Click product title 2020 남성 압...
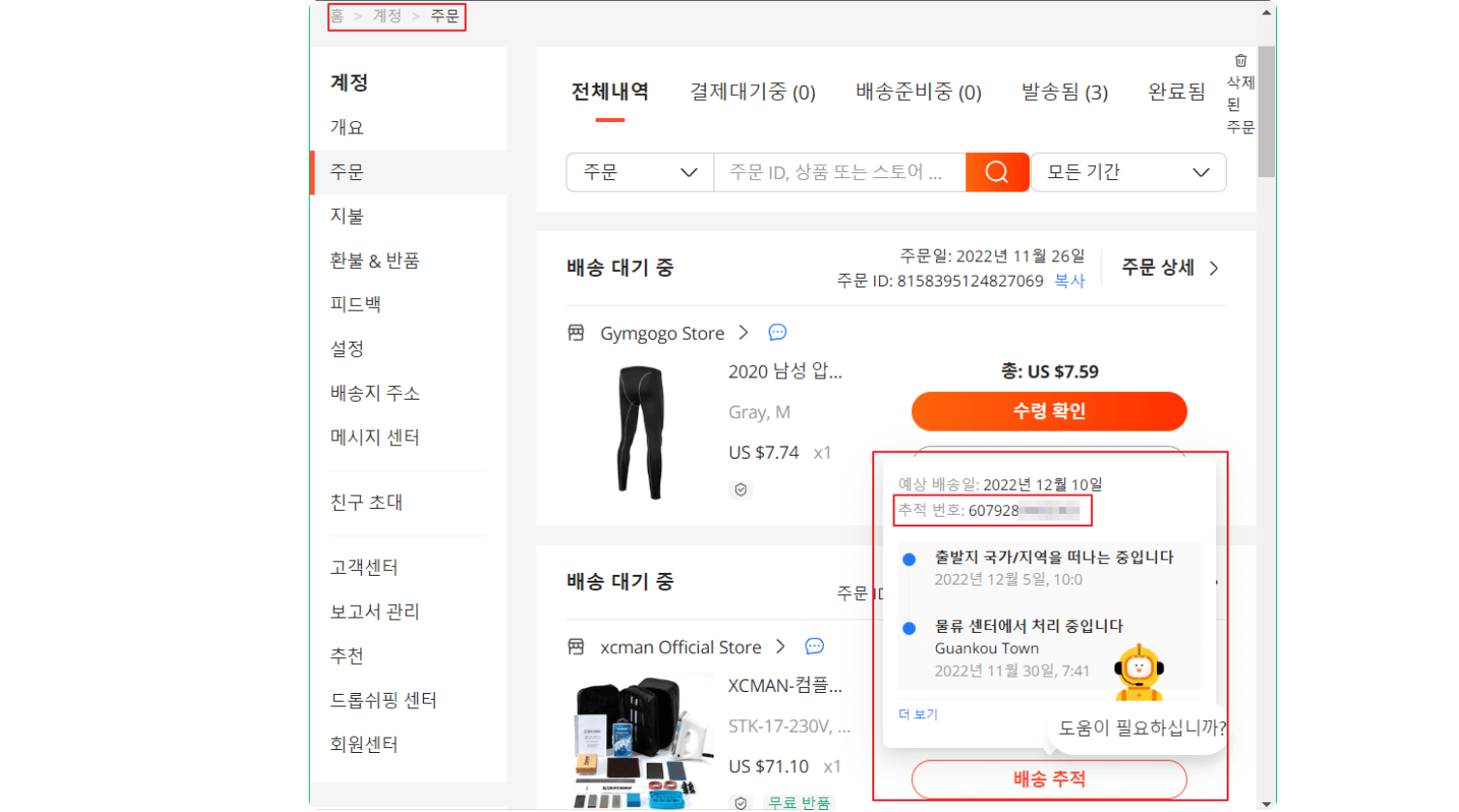 tap(785, 372)
